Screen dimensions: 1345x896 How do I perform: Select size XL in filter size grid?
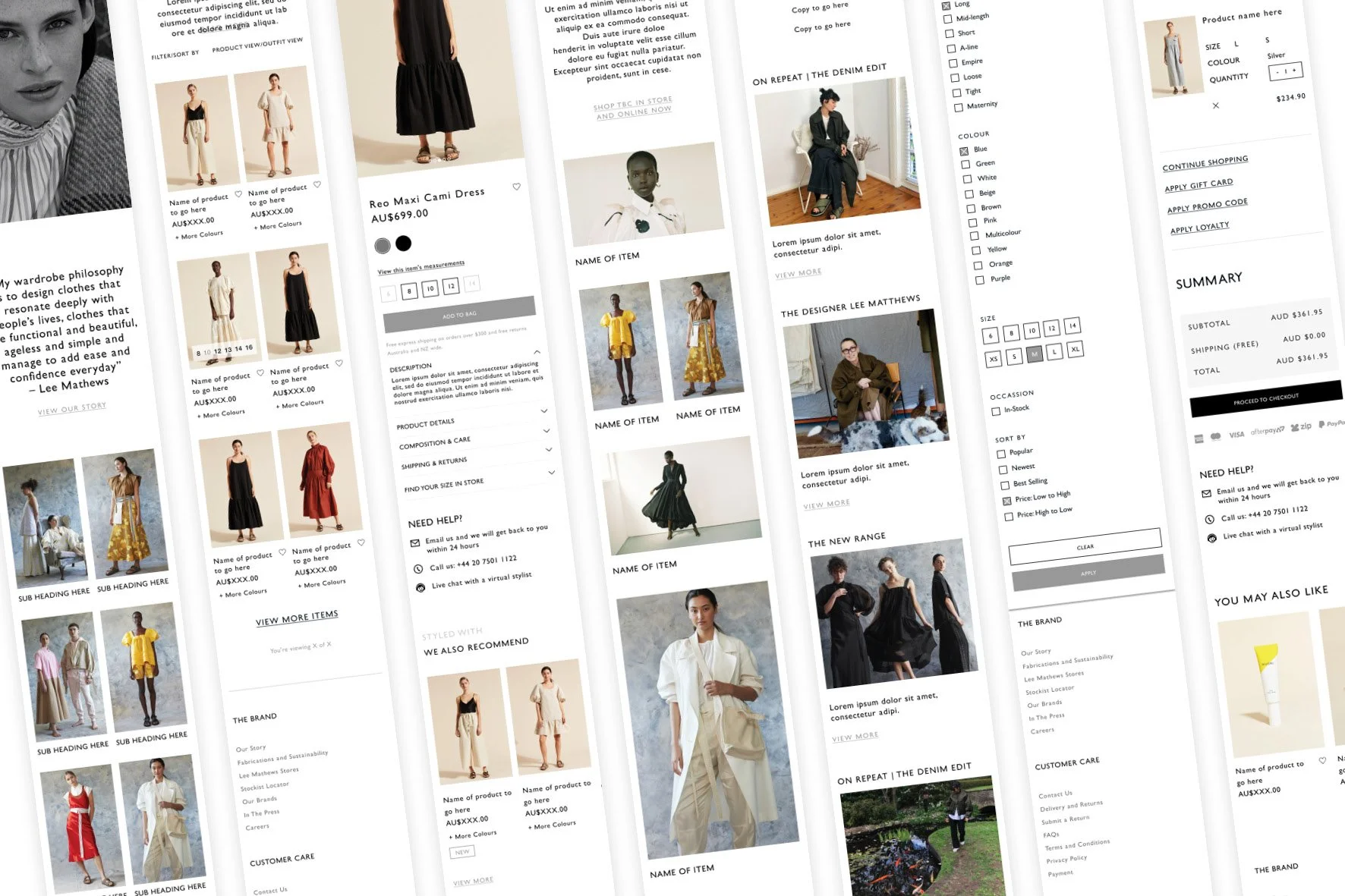pos(1075,350)
